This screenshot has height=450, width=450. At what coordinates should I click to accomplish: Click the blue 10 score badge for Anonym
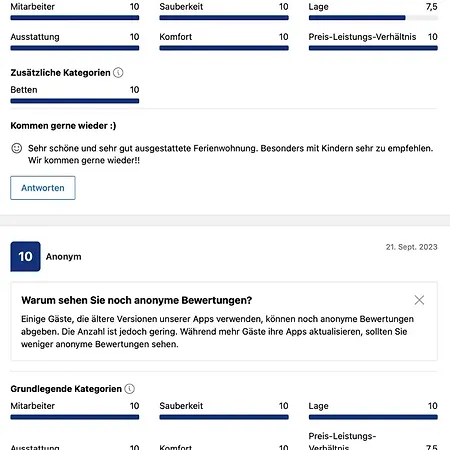pyautogui.click(x=25, y=256)
